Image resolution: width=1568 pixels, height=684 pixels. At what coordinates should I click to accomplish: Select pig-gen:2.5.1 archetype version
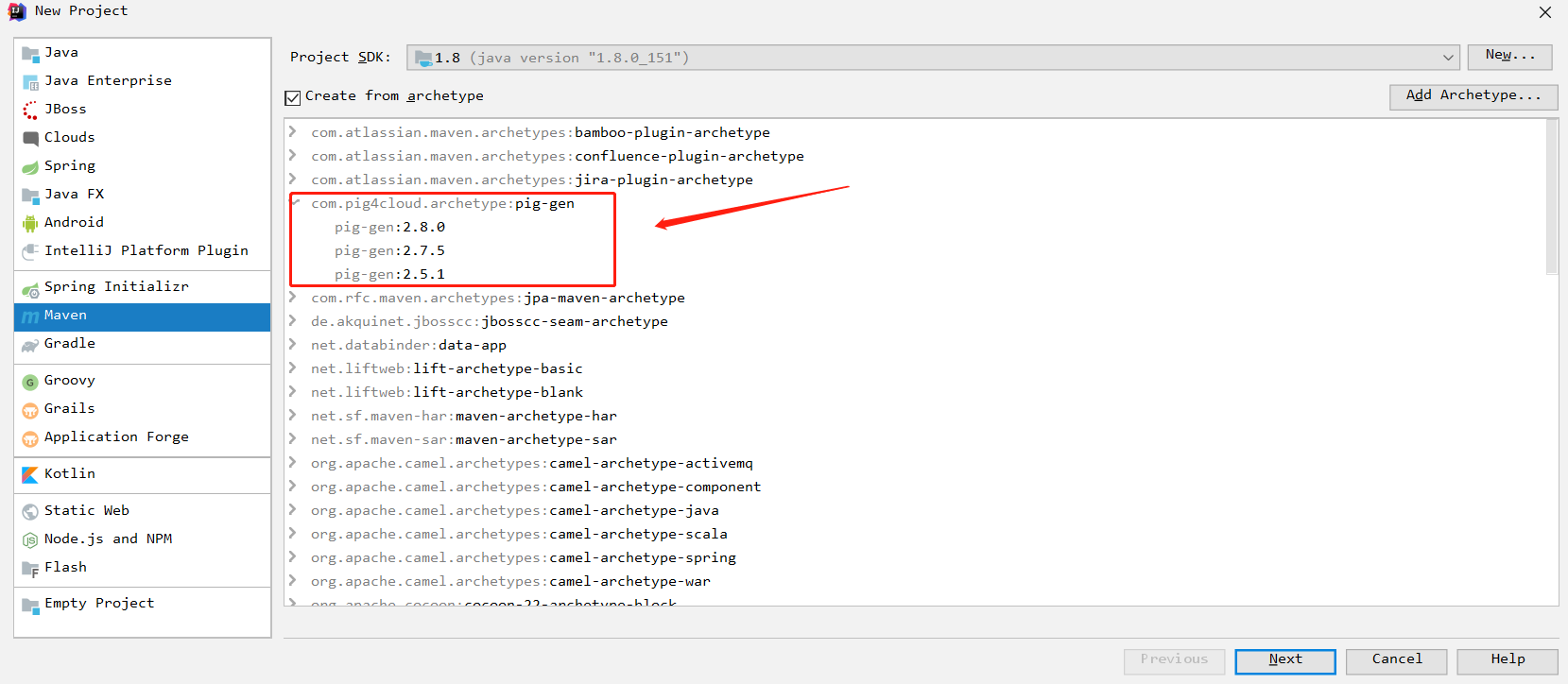click(389, 275)
